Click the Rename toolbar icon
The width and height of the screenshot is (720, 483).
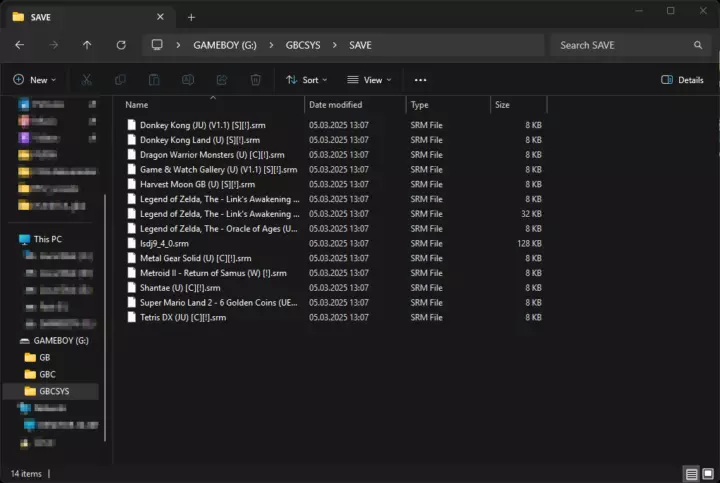pyautogui.click(x=188, y=80)
